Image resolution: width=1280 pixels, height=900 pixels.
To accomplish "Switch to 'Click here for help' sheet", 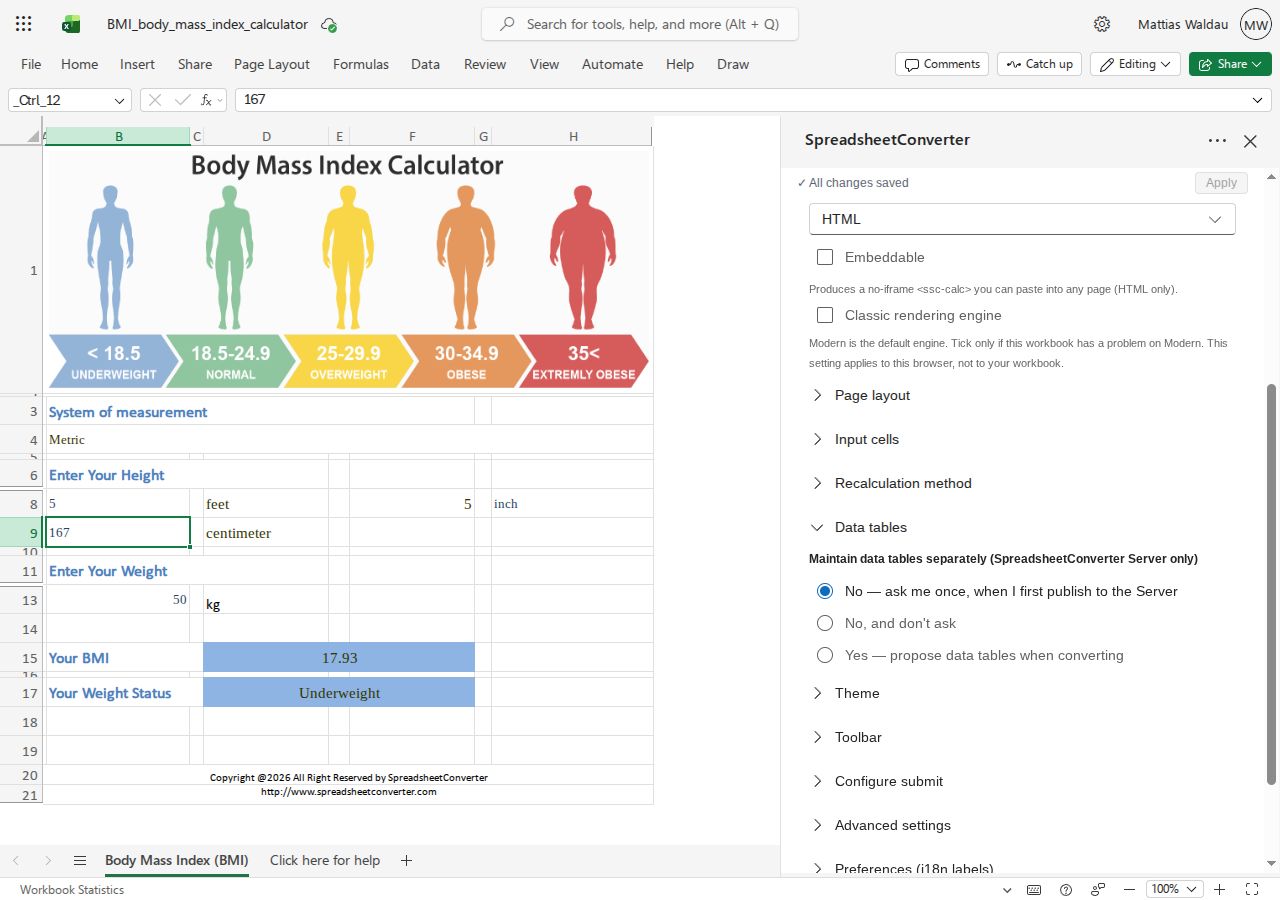I will point(325,860).
